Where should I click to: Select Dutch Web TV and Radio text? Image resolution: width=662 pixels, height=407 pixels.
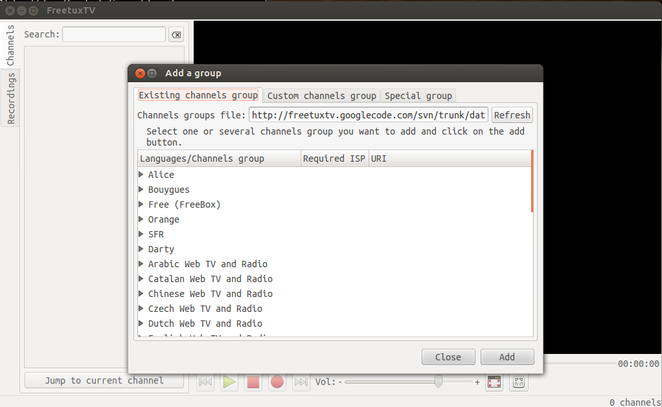[x=205, y=323]
